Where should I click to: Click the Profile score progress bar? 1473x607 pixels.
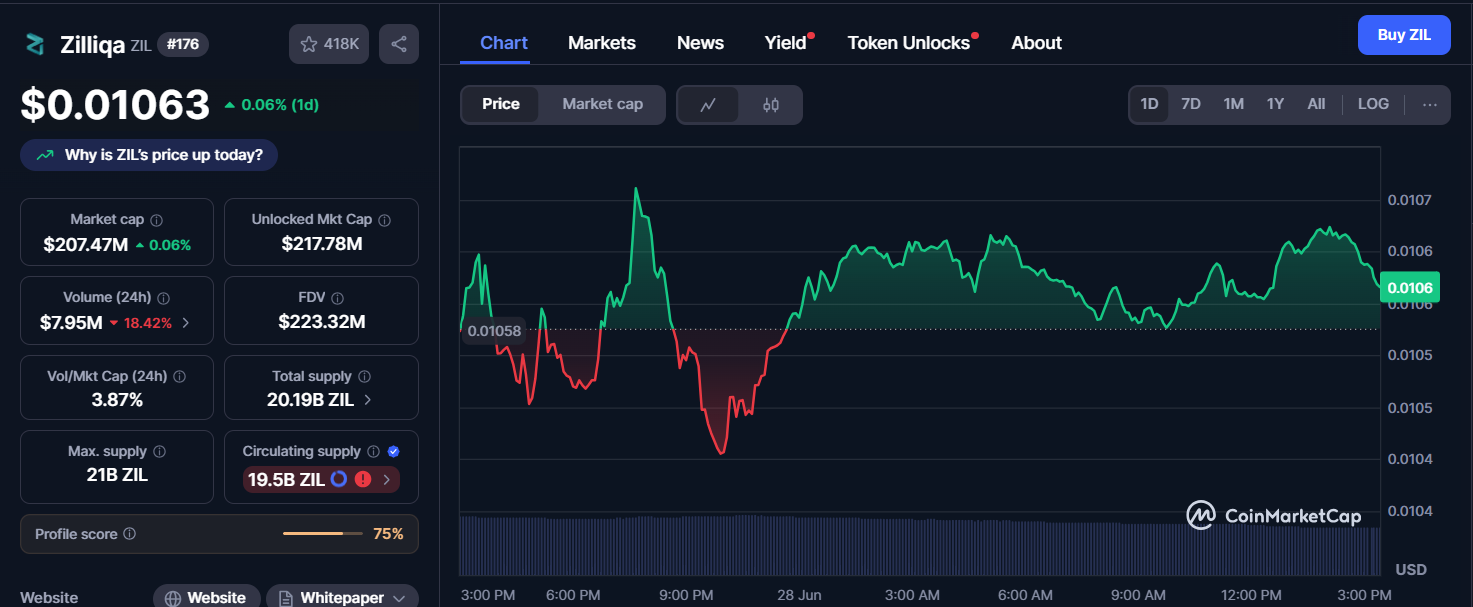pyautogui.click(x=323, y=534)
